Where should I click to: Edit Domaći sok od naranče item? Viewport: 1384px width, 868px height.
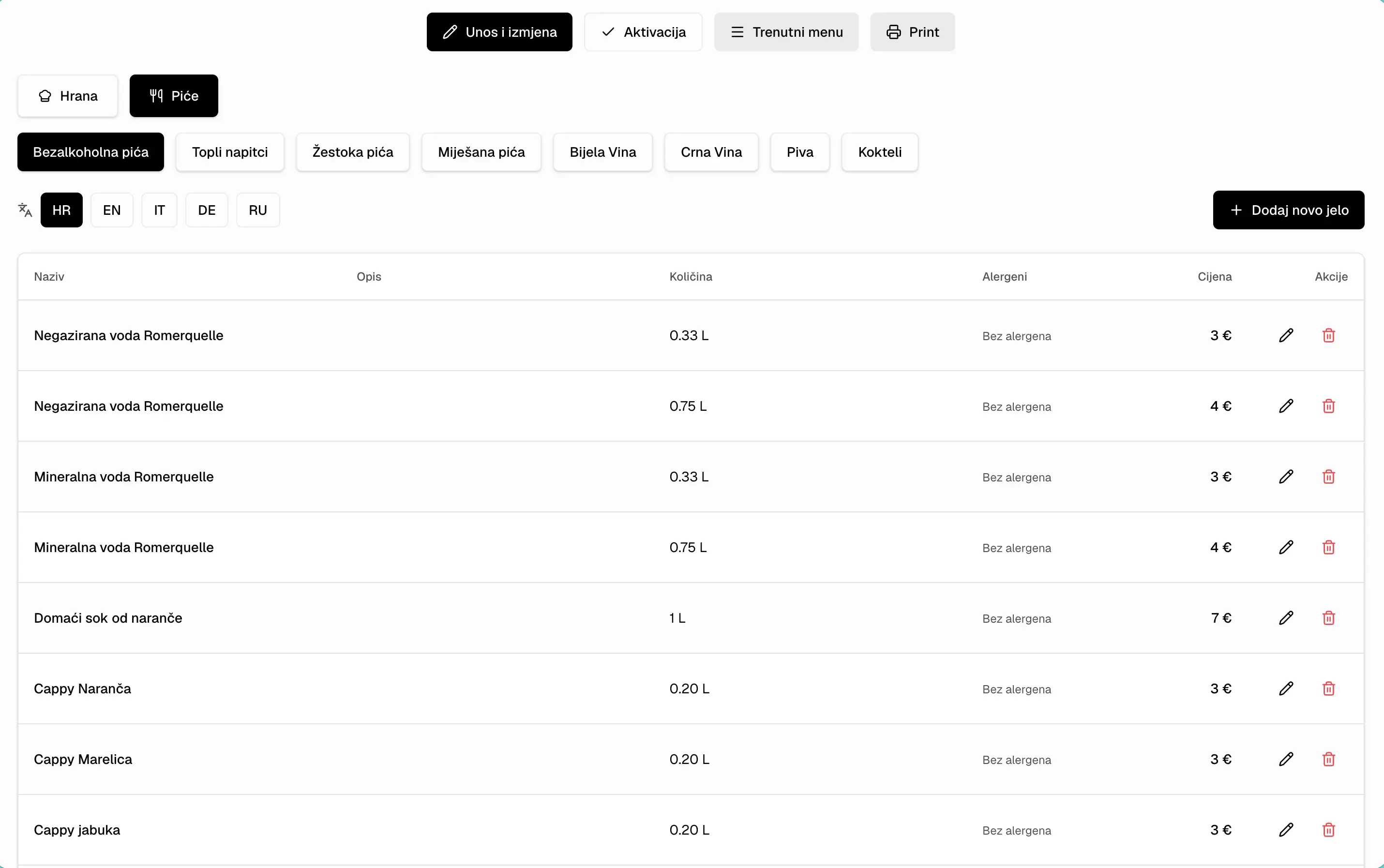[x=1286, y=618]
